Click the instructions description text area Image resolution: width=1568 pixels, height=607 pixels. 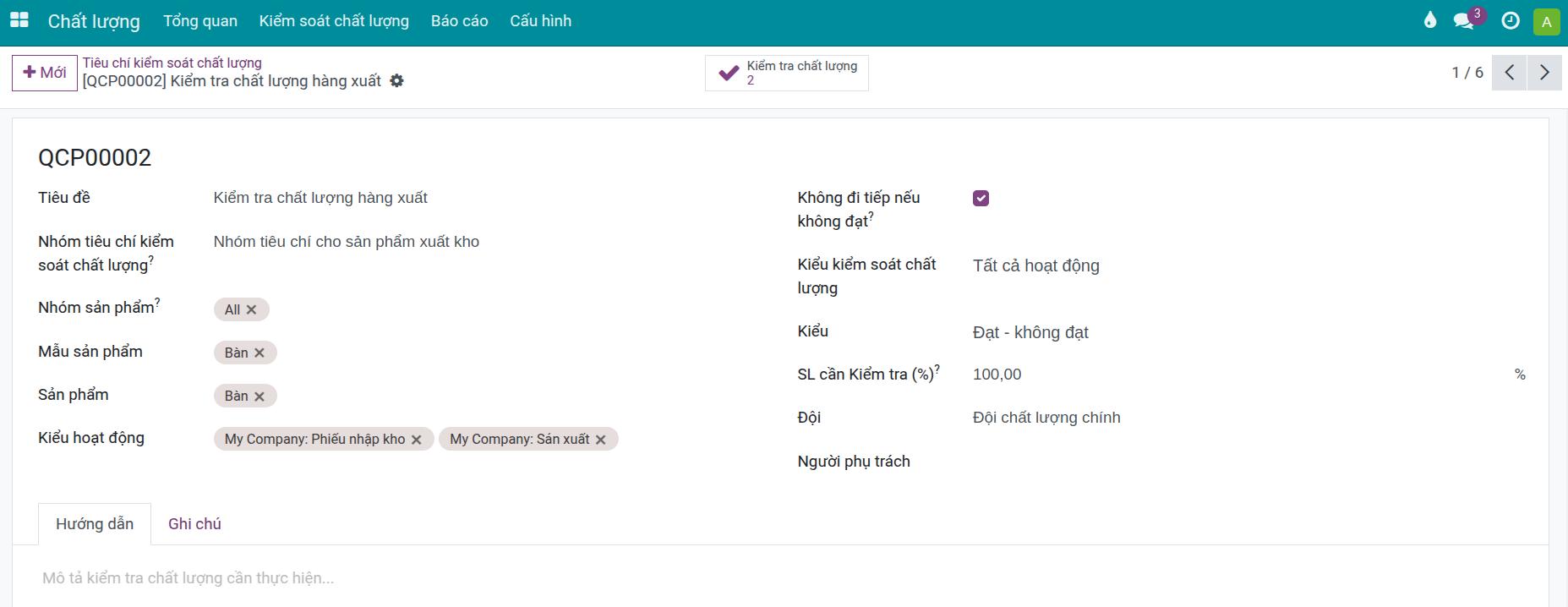click(780, 578)
